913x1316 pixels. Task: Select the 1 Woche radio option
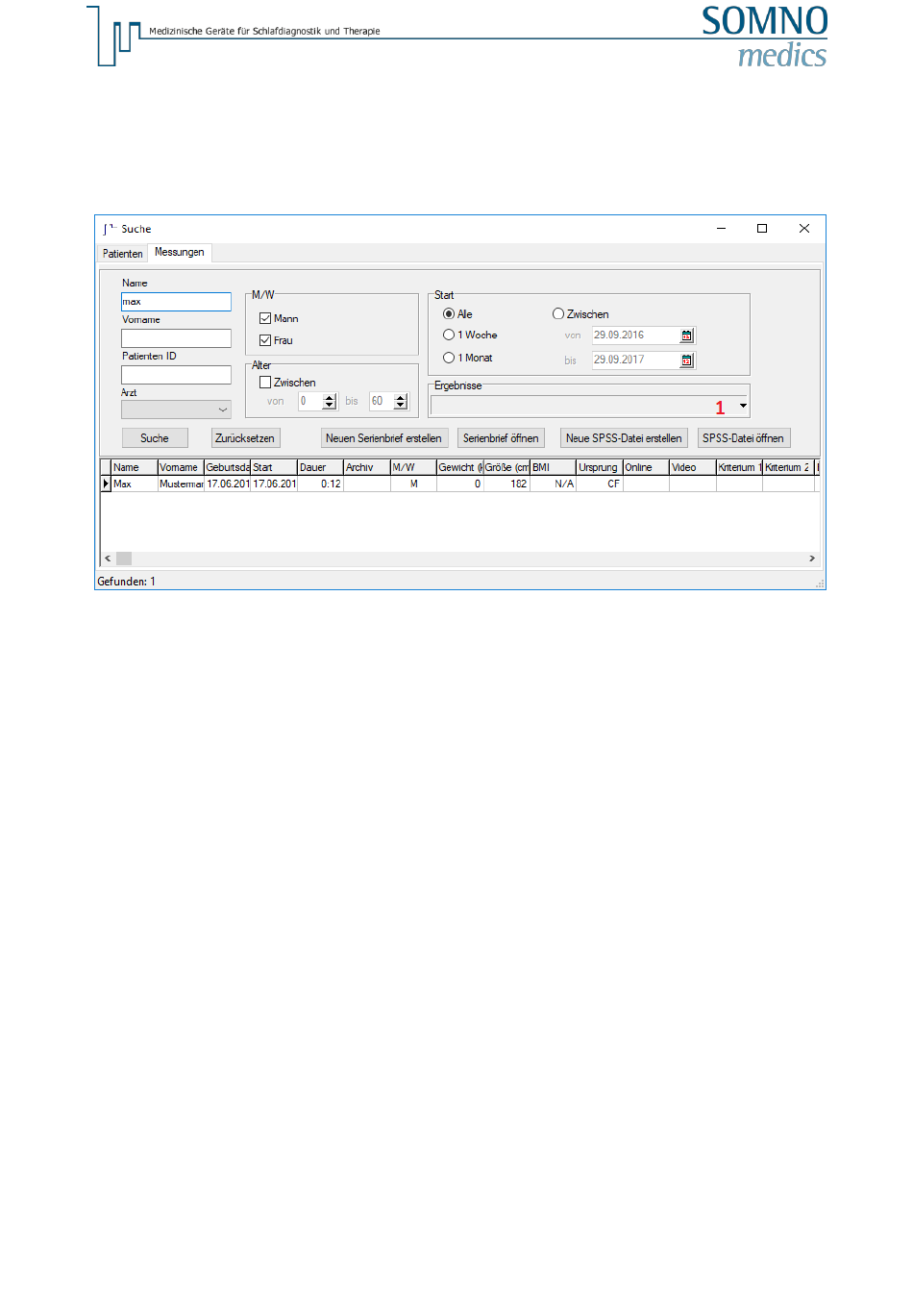coord(449,335)
